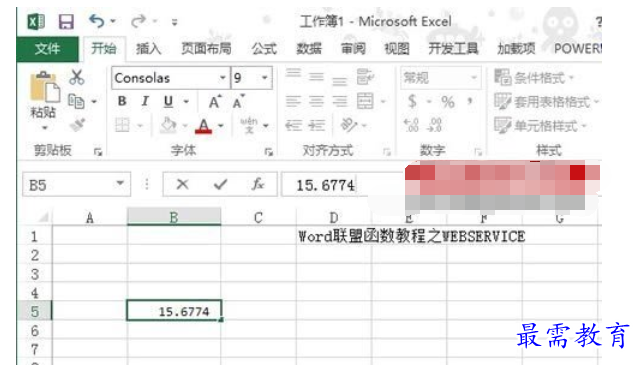This screenshot has width=638, height=367.
Task: Open Insert Function fx dialog
Action: pos(258,184)
